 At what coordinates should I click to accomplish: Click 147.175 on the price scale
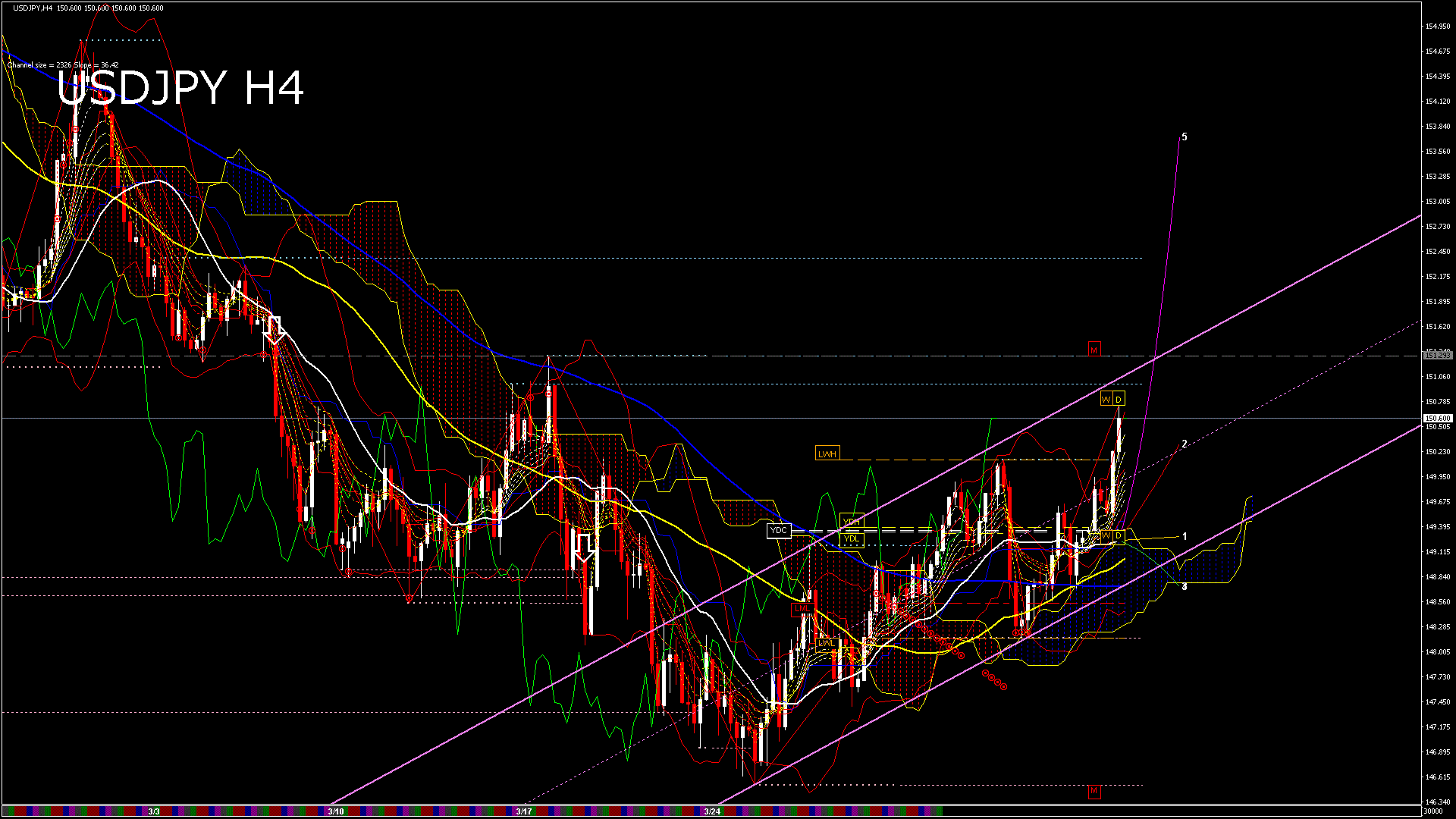1438,727
